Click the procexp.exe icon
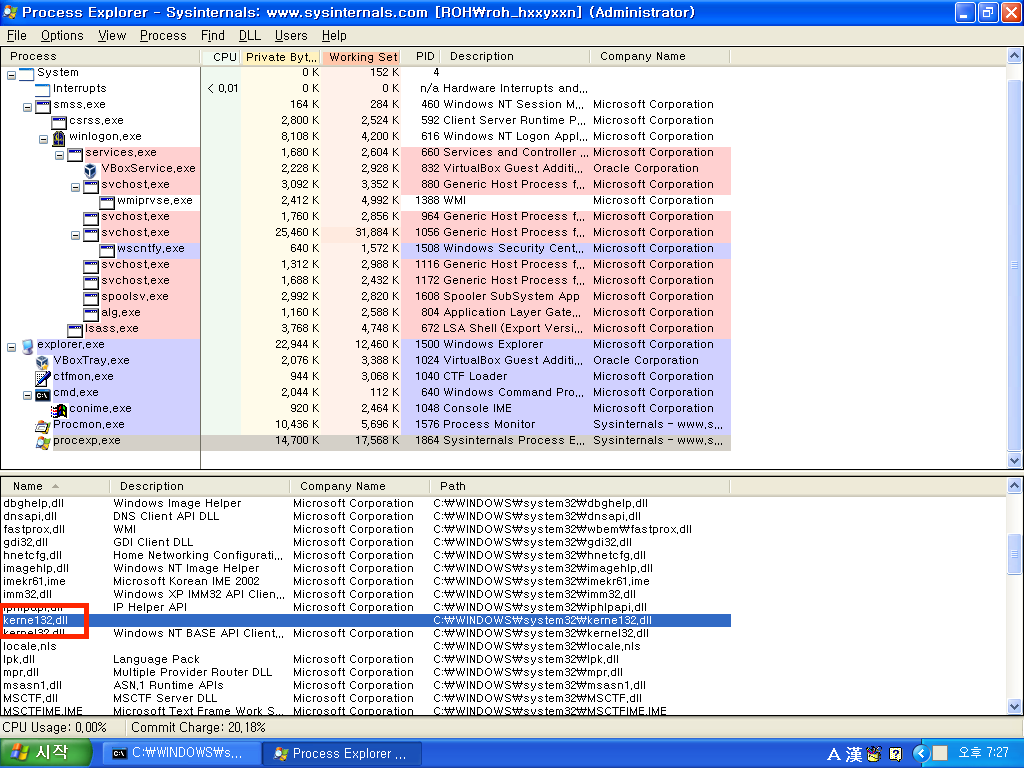Viewport: 1024px width, 768px height. pos(42,441)
